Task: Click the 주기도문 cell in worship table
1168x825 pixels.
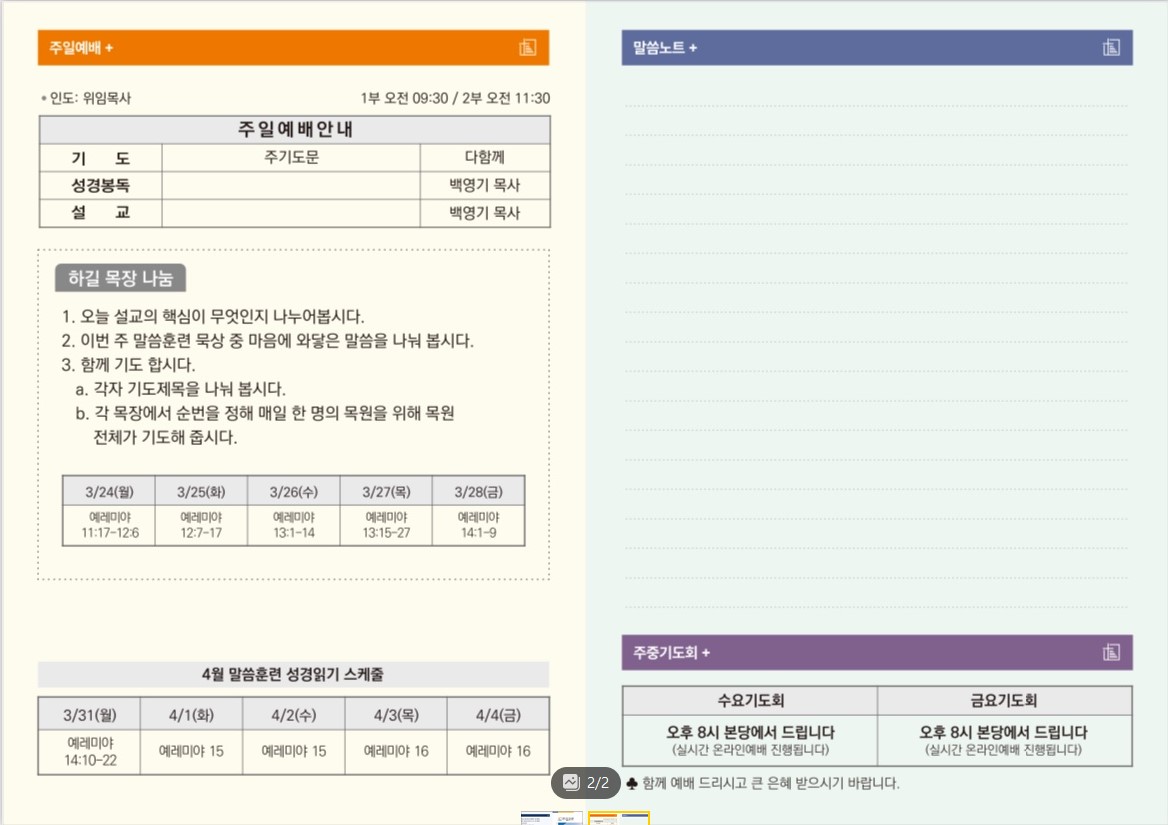Action: 291,157
